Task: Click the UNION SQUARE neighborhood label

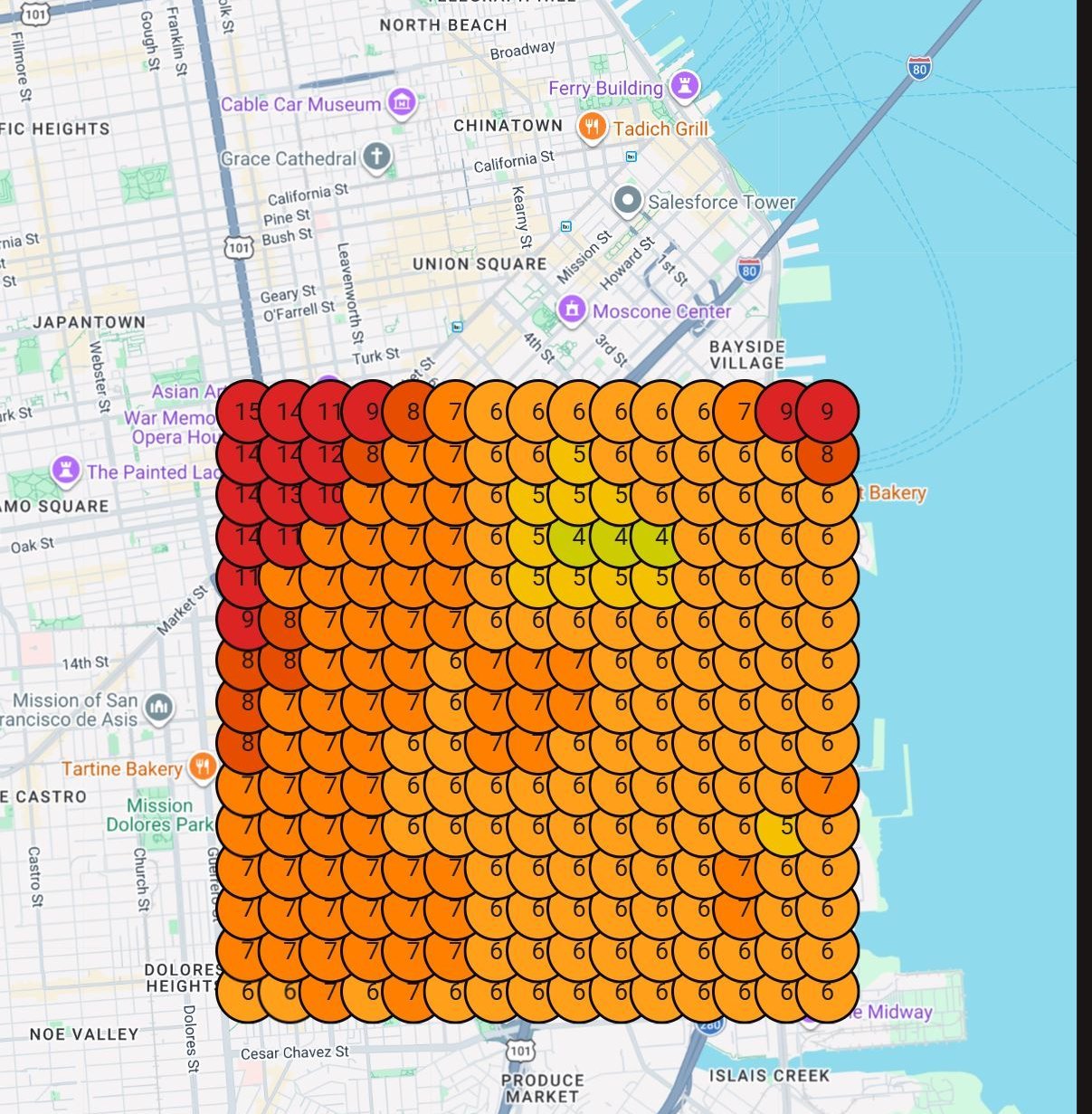Action: point(479,264)
